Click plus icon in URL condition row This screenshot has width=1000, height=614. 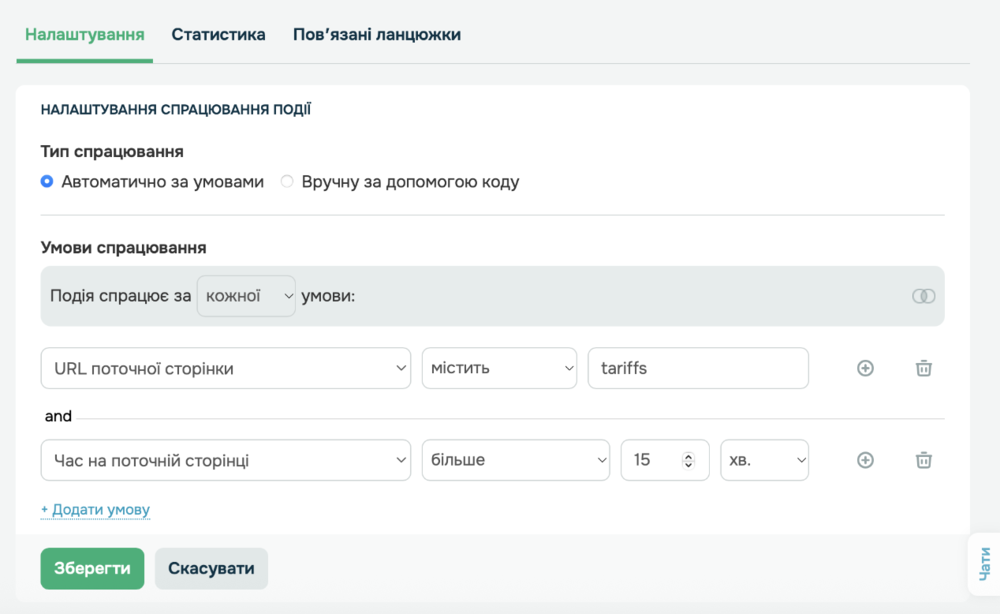point(866,368)
